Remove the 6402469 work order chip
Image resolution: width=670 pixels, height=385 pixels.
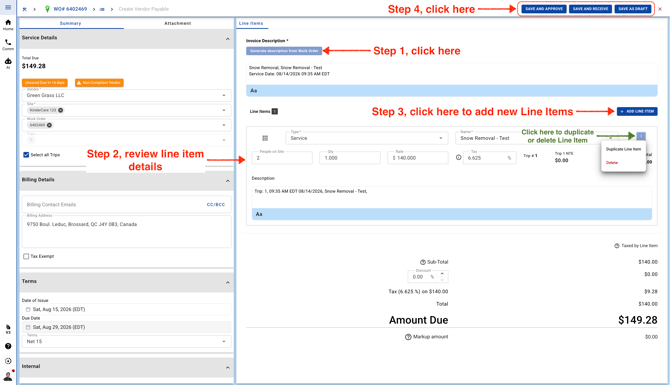click(x=50, y=125)
